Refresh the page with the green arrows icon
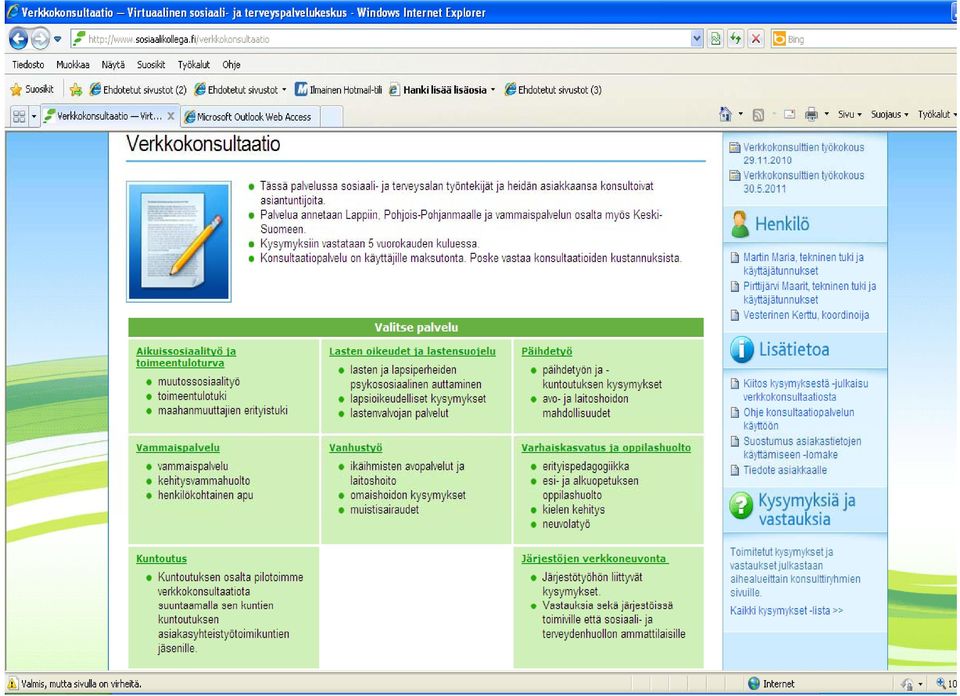Viewport: 960px width, 696px height. [x=735, y=39]
